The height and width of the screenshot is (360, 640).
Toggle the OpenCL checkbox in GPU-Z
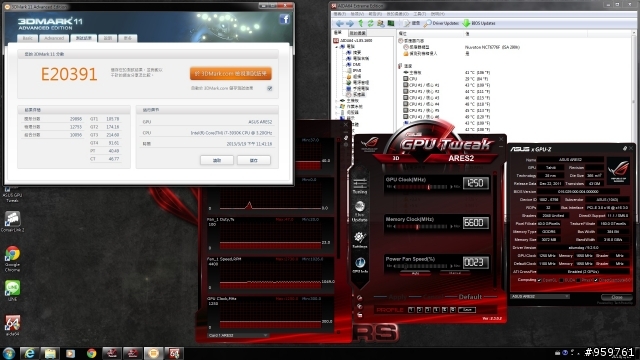click(540, 280)
